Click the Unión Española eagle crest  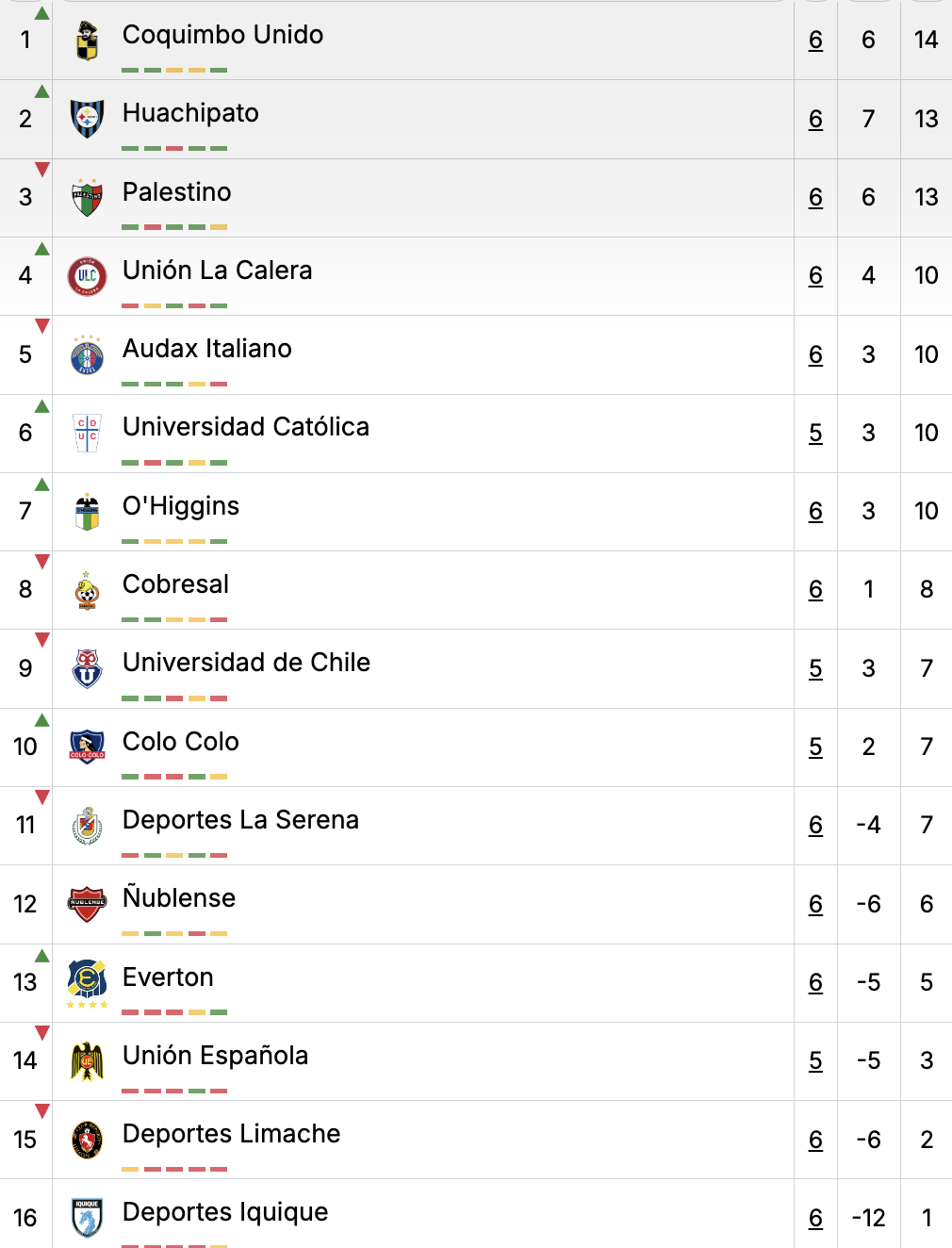(87, 1060)
